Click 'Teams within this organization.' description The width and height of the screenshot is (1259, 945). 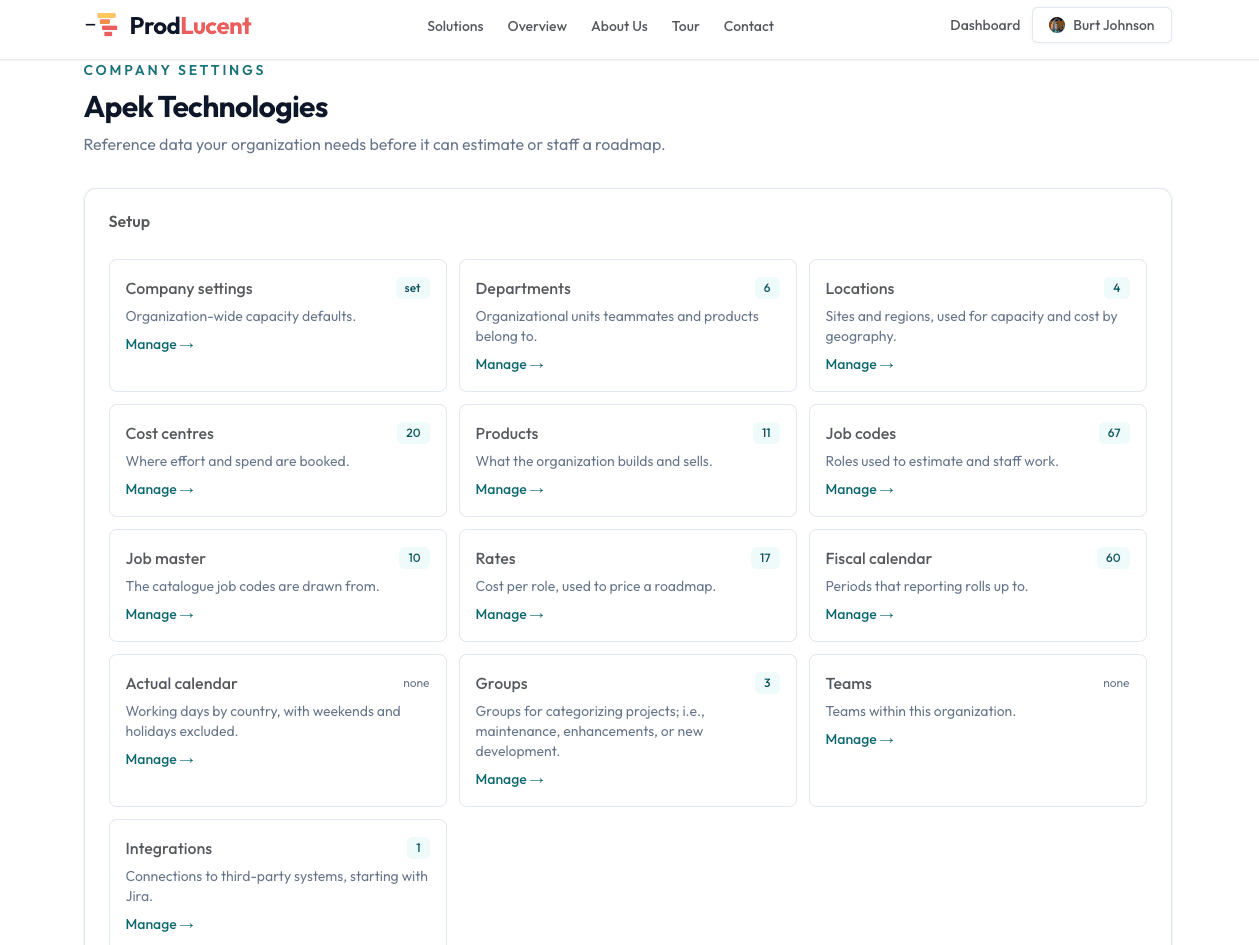click(x=921, y=711)
